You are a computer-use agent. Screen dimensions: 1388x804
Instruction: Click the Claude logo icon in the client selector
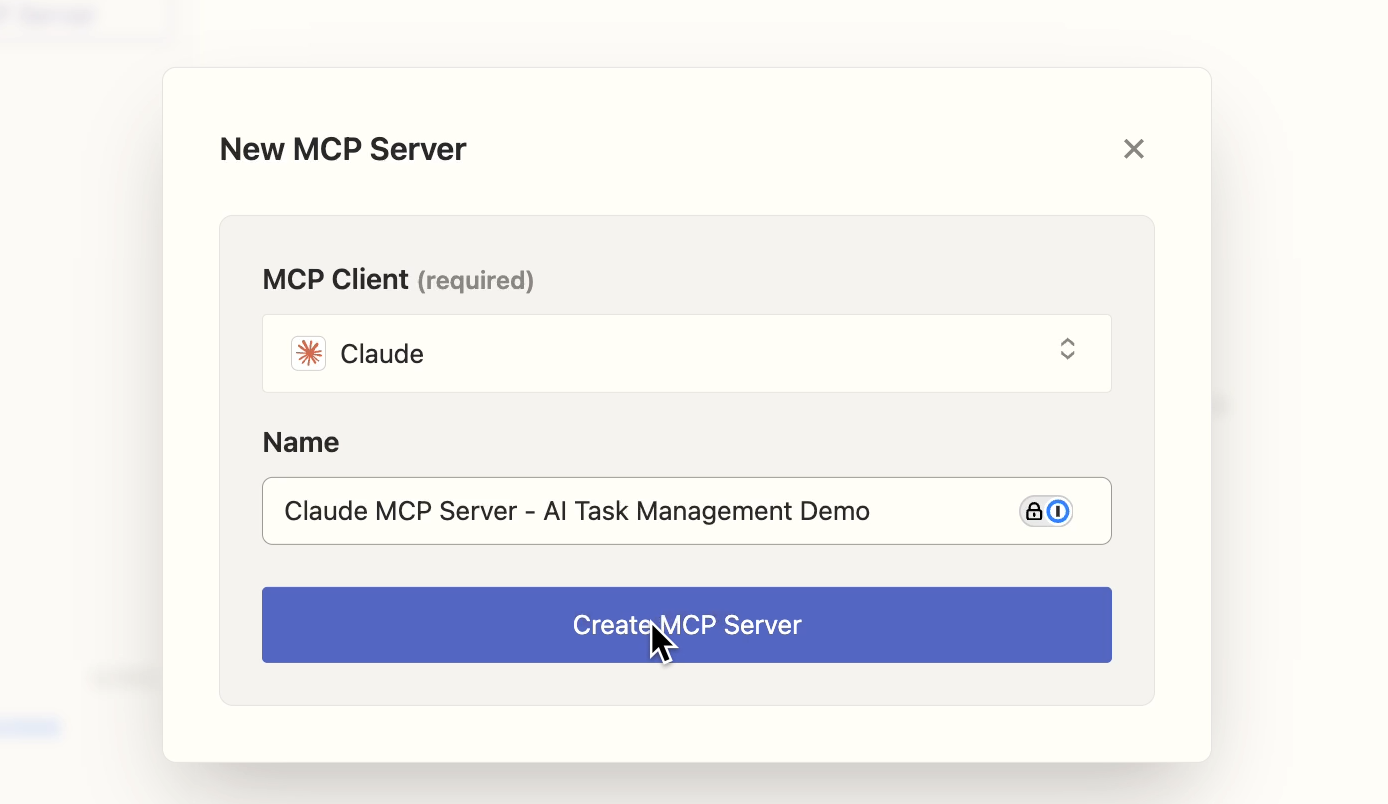(308, 353)
